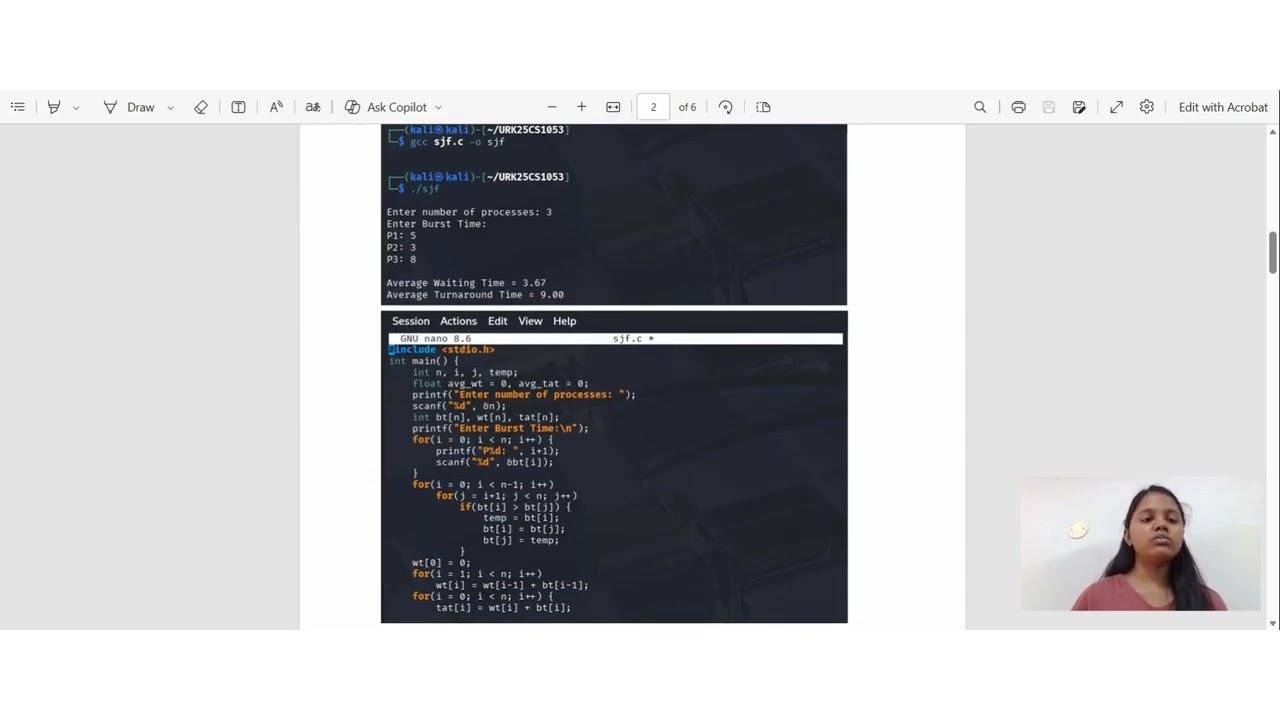This screenshot has width=1280, height=720.
Task: Zoom out of the PDF
Action: [552, 107]
